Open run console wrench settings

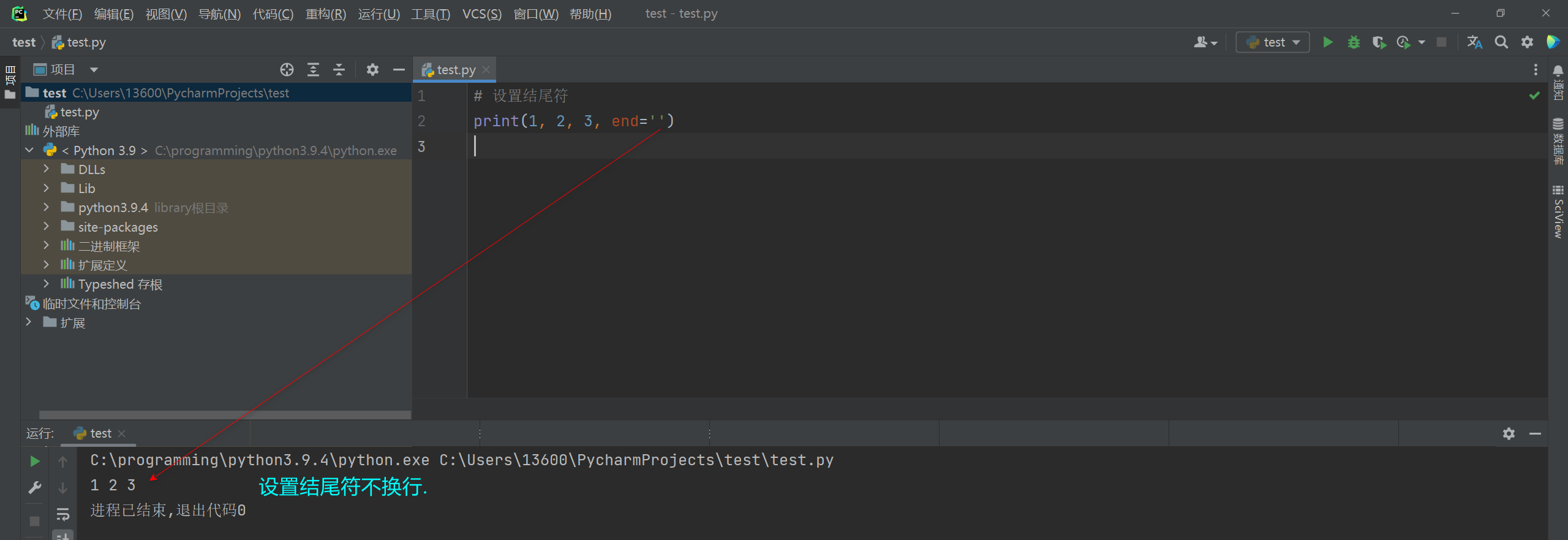pos(35,488)
